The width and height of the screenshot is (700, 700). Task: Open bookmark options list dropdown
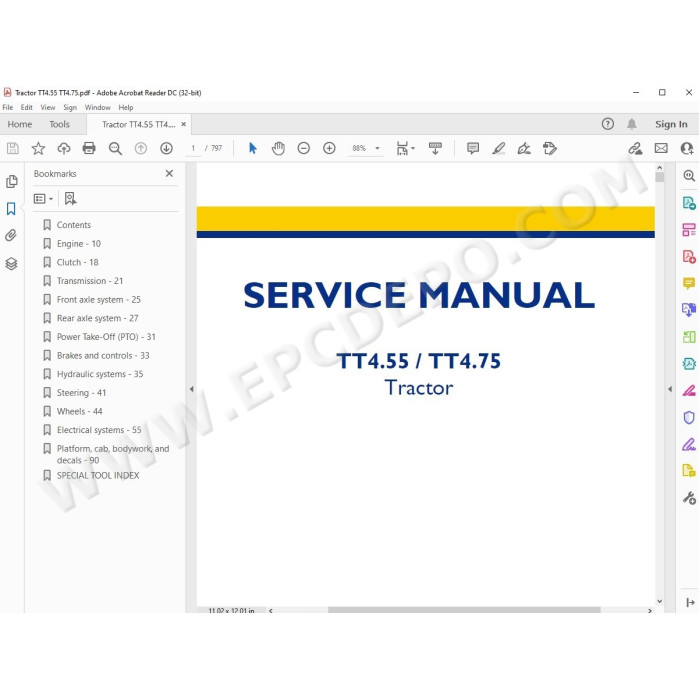click(x=43, y=199)
